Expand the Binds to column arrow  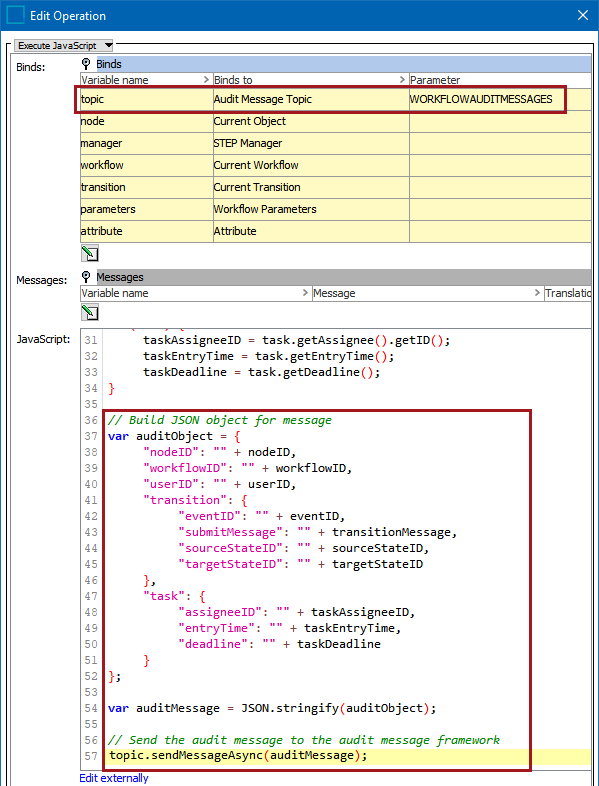click(x=402, y=80)
